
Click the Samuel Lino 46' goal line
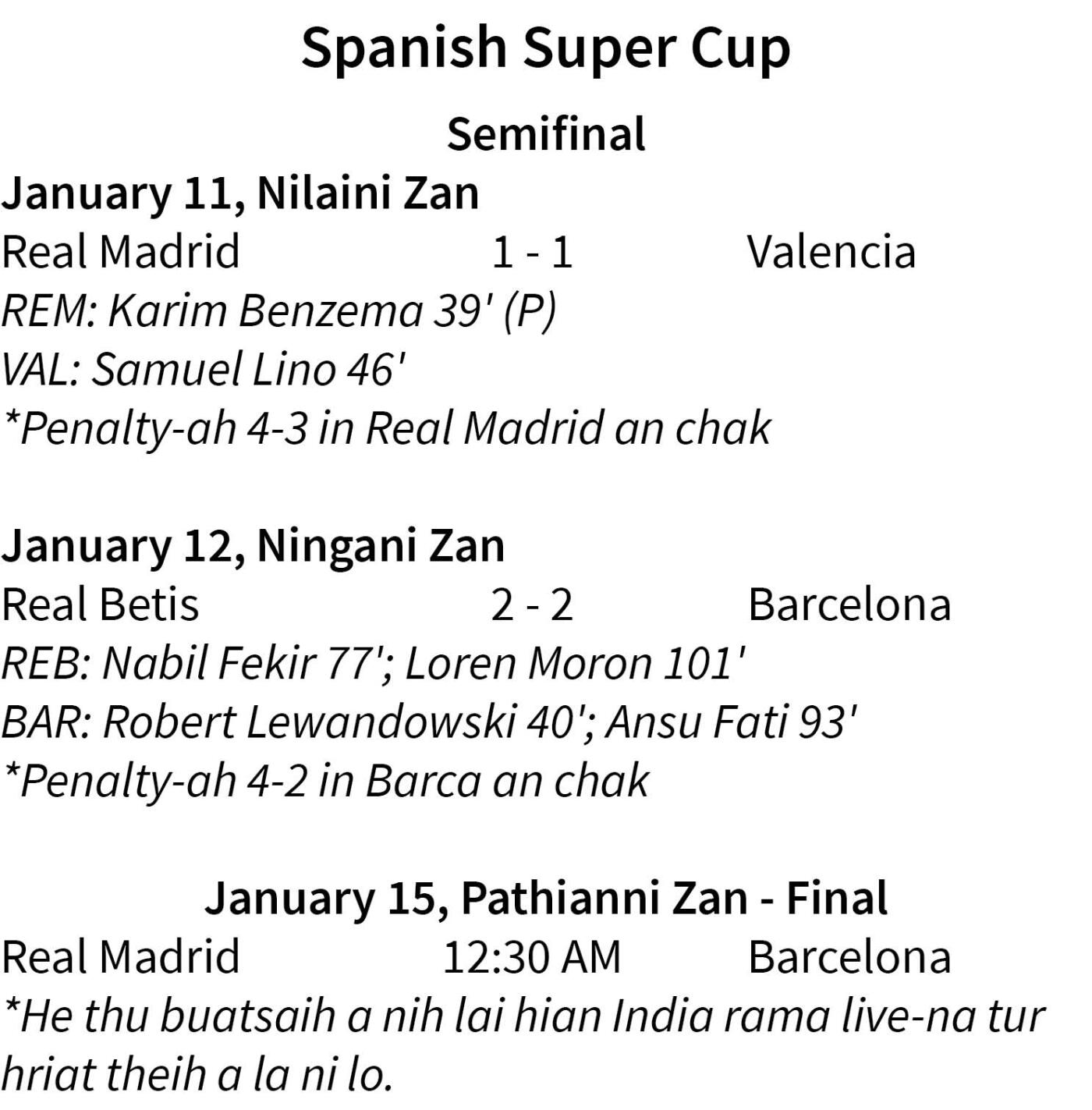204,369
